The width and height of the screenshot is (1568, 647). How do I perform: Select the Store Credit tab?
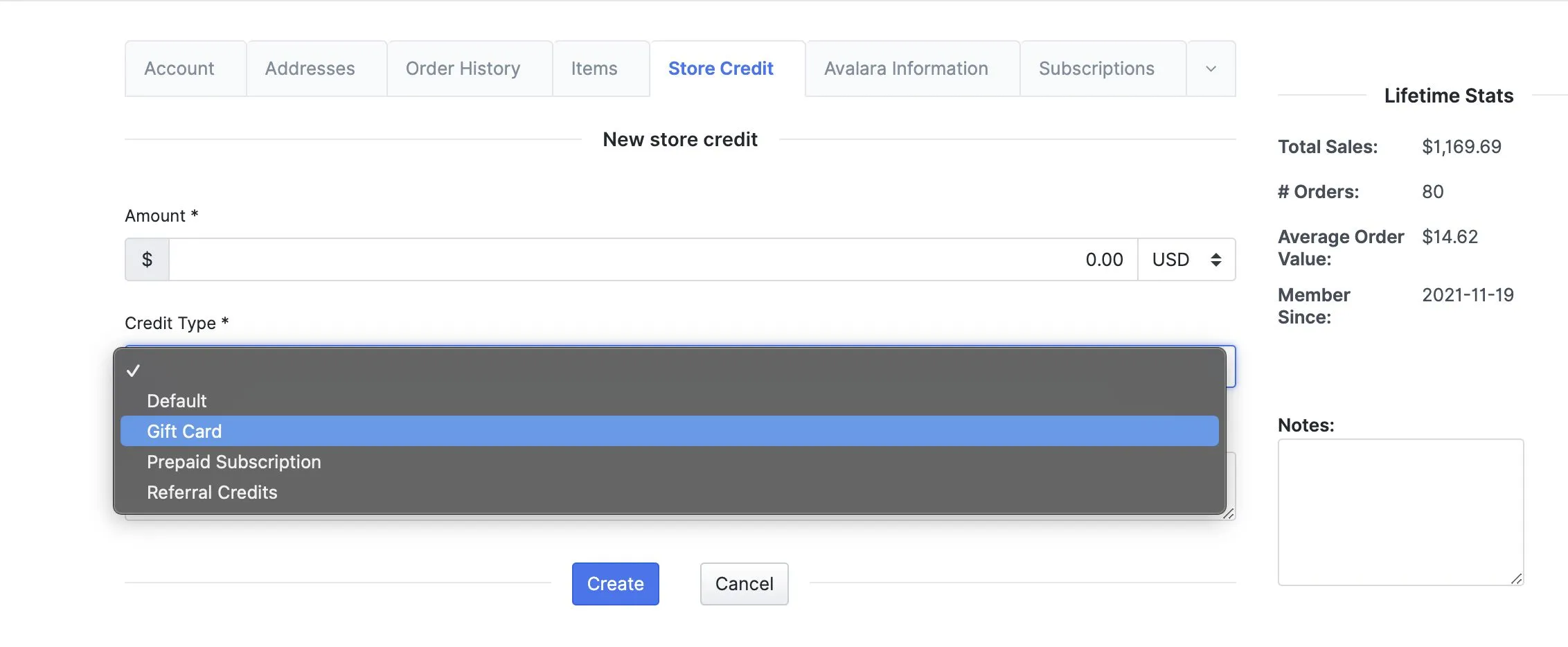pyautogui.click(x=727, y=69)
